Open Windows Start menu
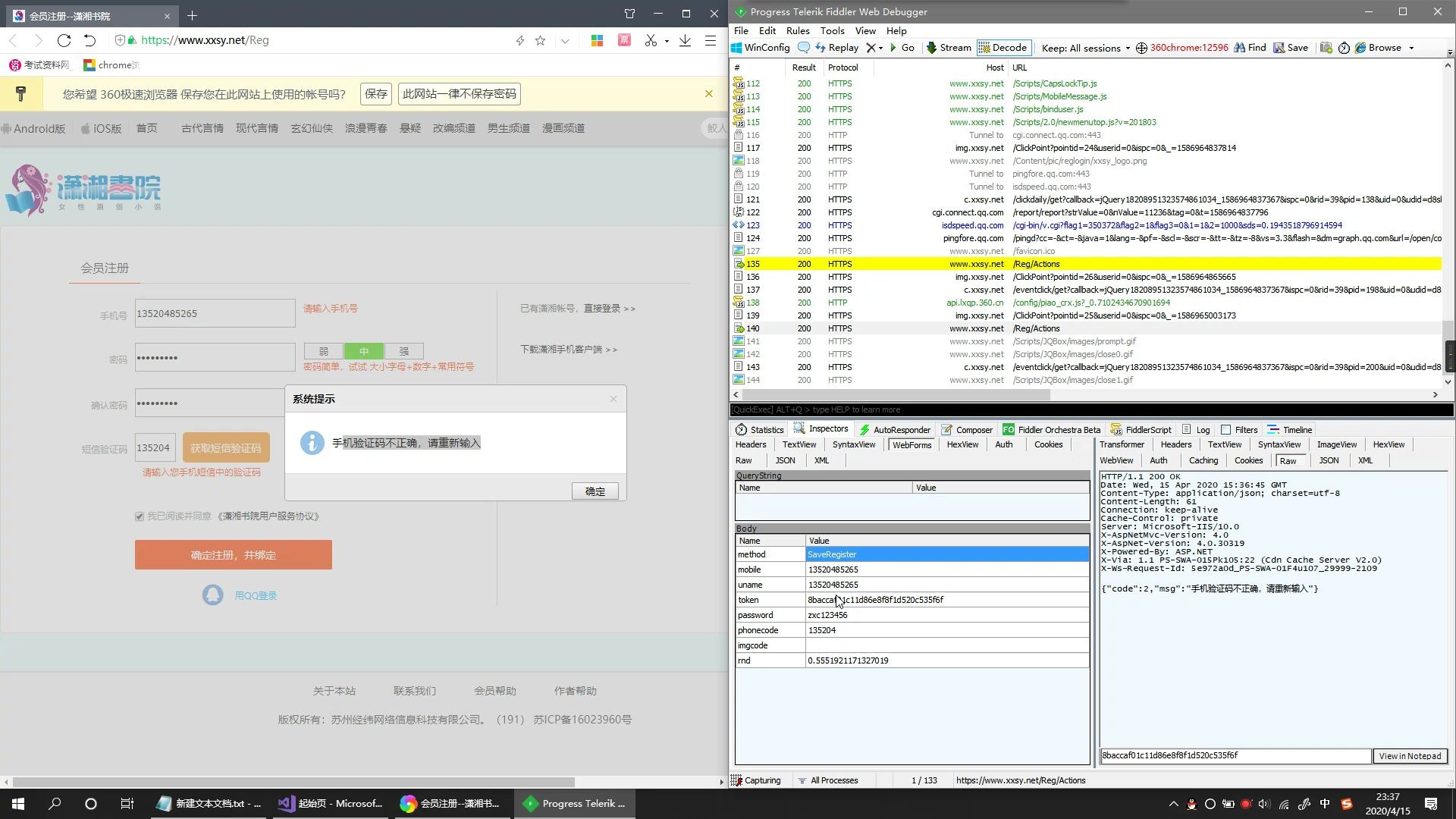The image size is (1456, 819). [x=18, y=804]
